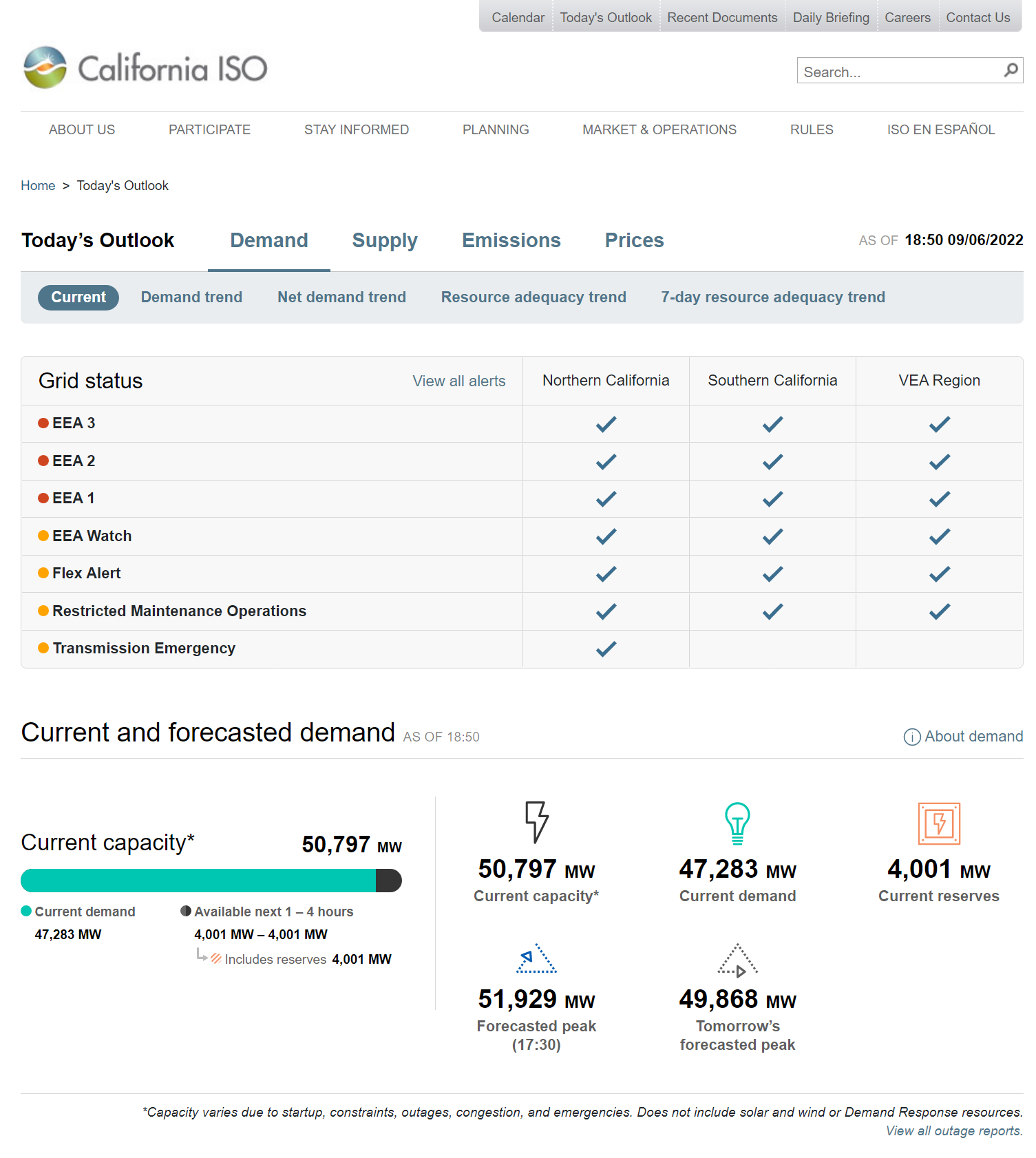Click the lightbulb current demand icon
1036x1158 pixels.
point(737,823)
